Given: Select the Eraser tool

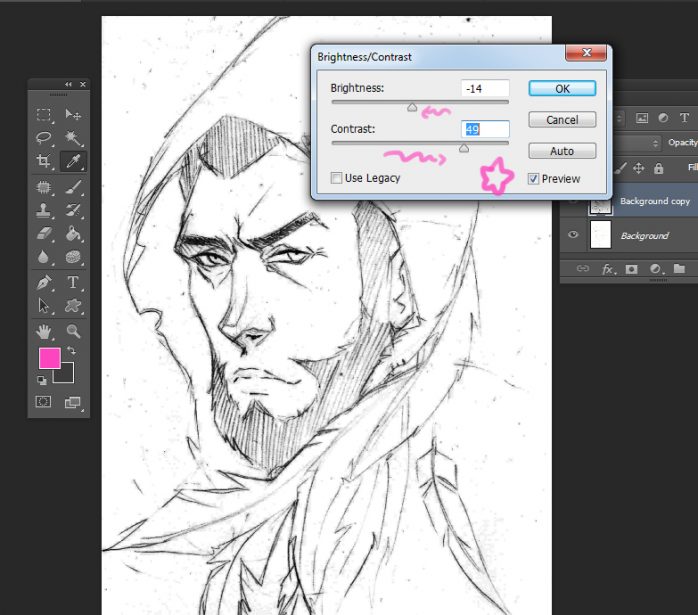Looking at the screenshot, I should [x=44, y=234].
